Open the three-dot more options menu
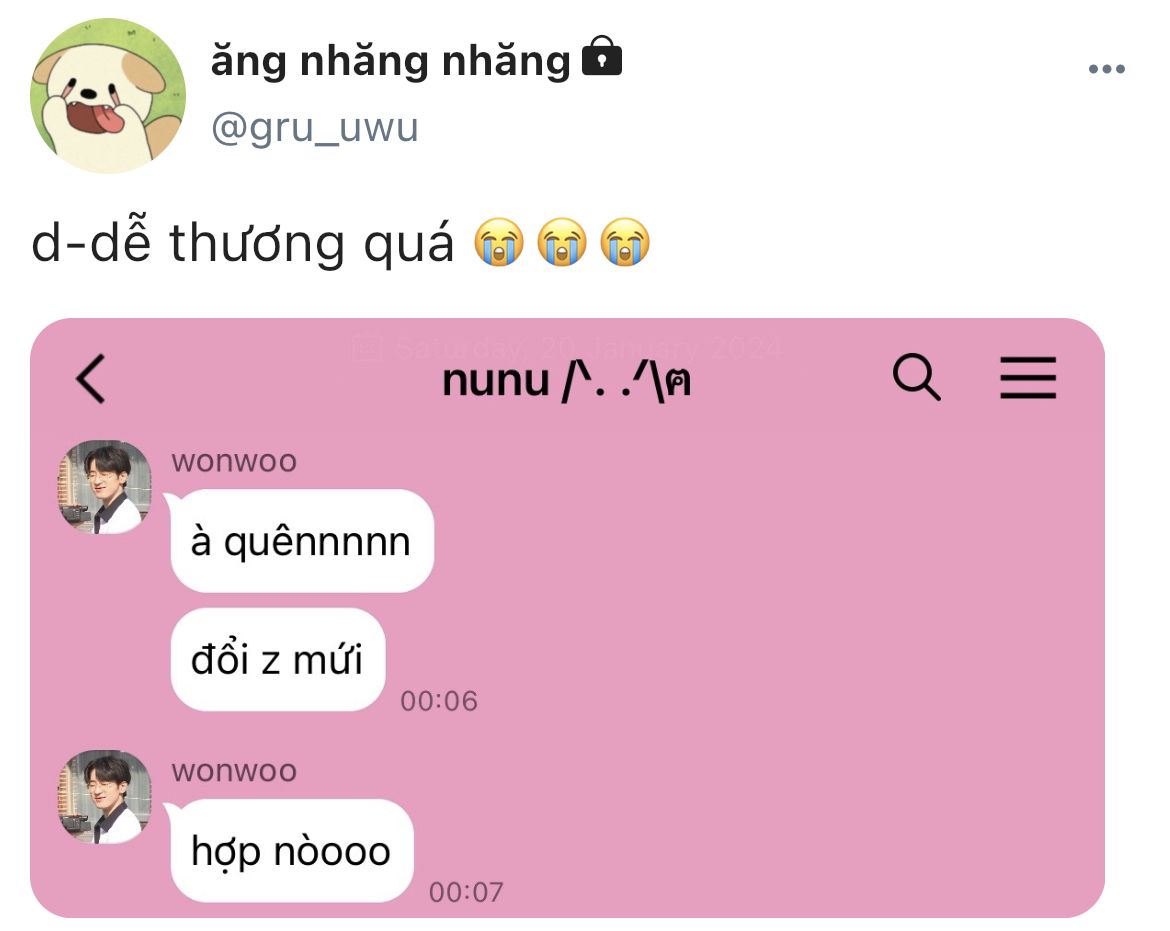This screenshot has height=931, width=1170. [x=1107, y=69]
